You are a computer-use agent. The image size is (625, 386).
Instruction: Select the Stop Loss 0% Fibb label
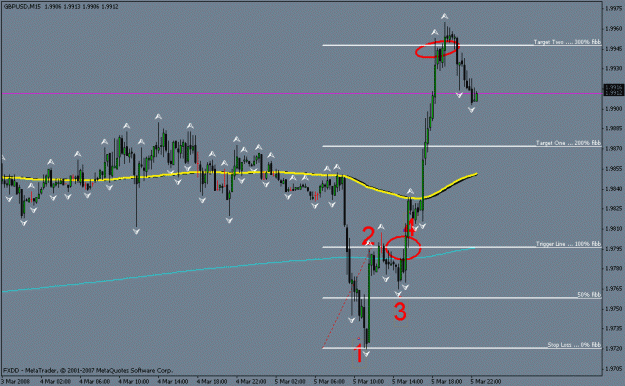click(x=574, y=345)
